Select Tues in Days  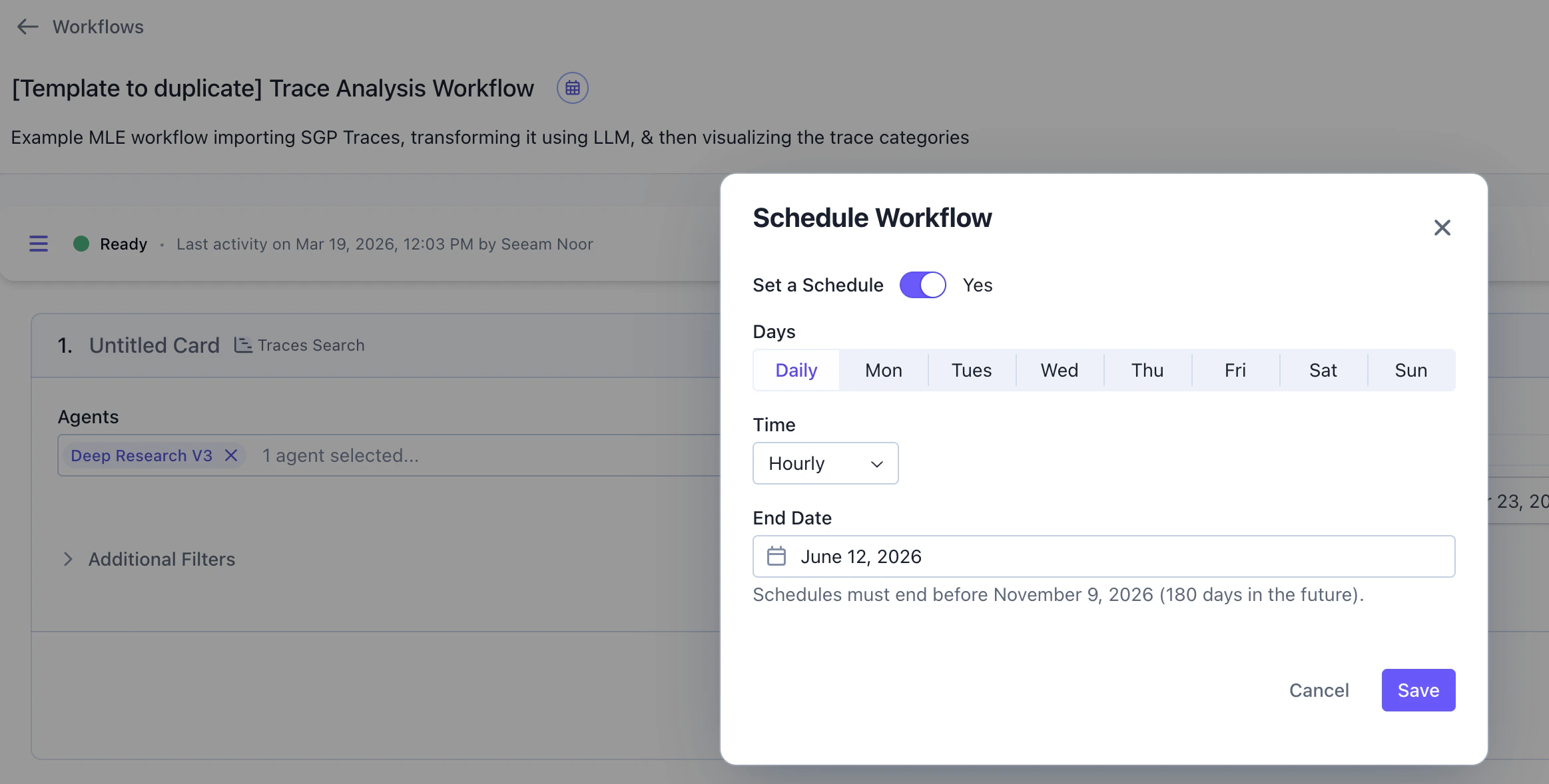pos(972,370)
